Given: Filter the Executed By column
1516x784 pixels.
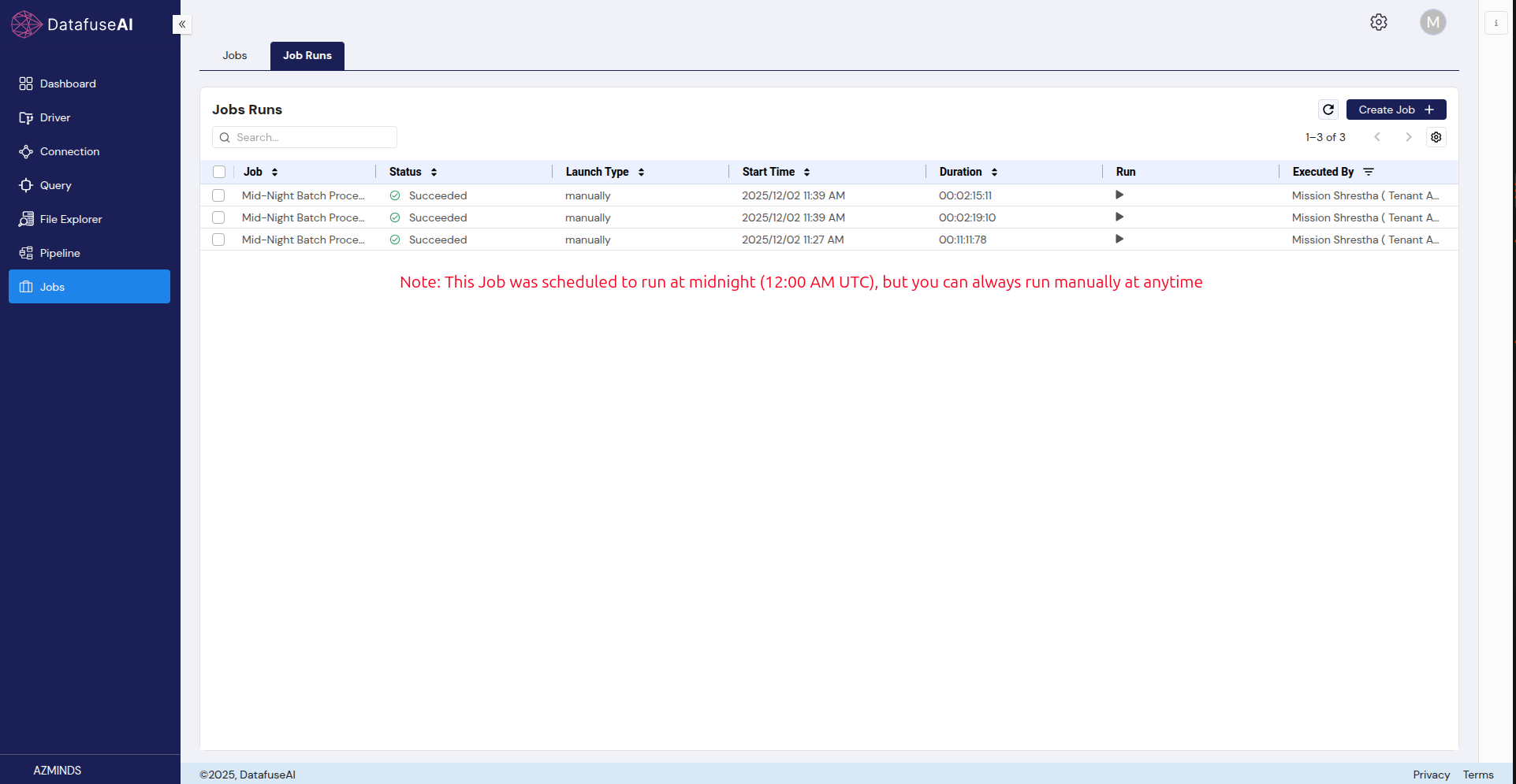Looking at the screenshot, I should [1369, 172].
